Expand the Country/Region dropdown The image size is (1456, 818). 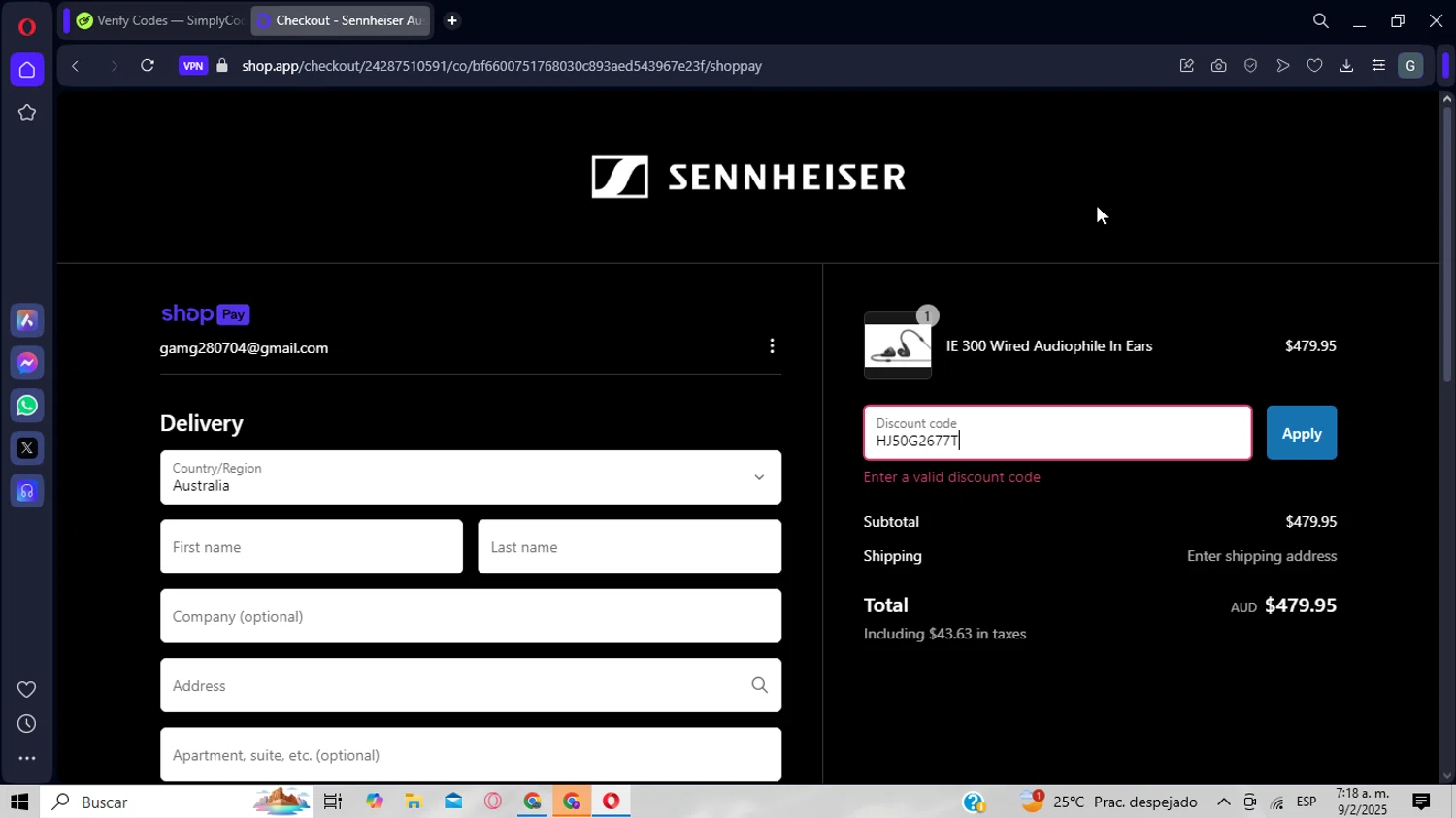pyautogui.click(x=471, y=477)
